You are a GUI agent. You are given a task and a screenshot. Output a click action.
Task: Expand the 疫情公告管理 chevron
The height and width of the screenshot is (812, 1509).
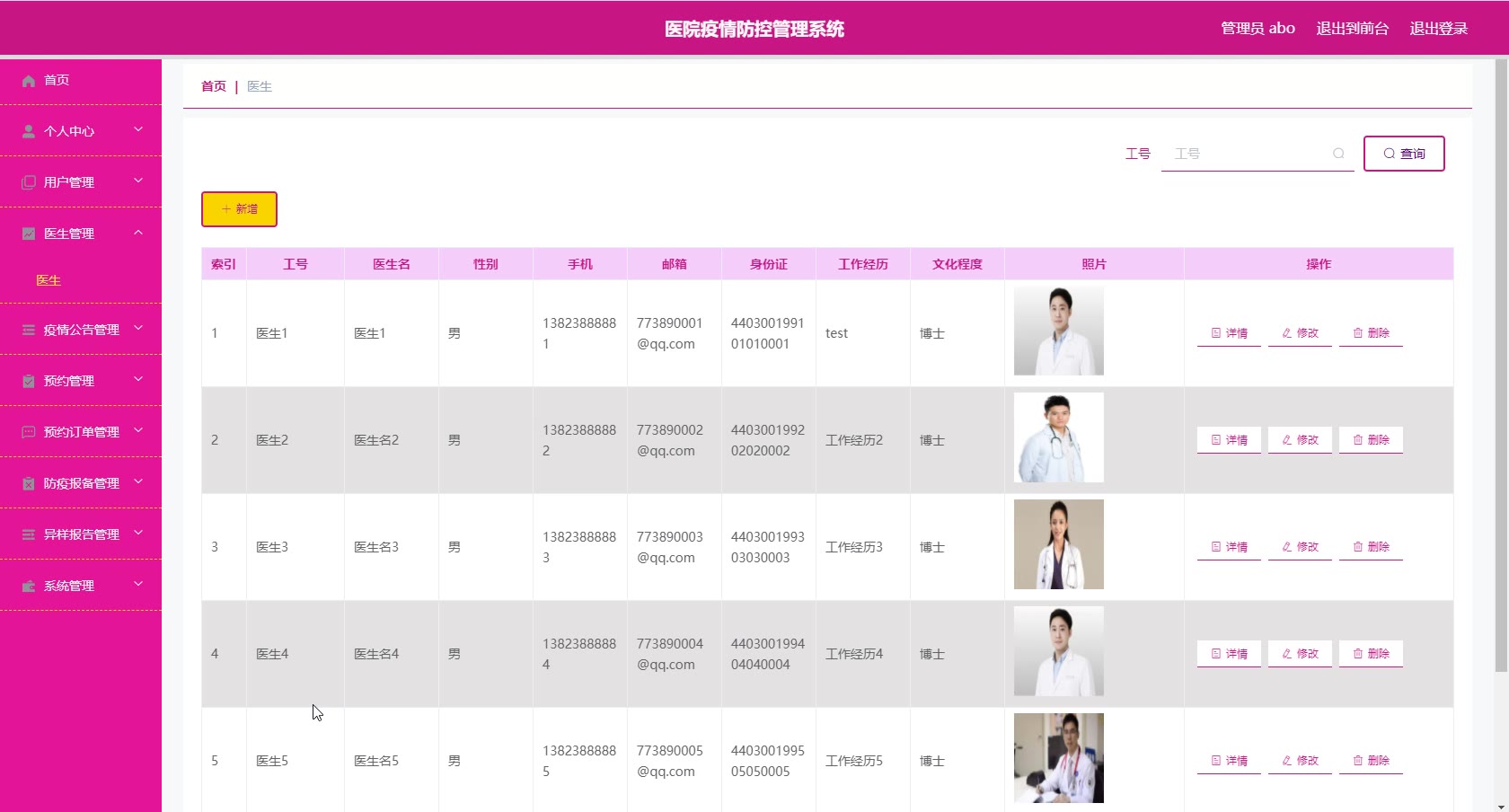pyautogui.click(x=138, y=329)
